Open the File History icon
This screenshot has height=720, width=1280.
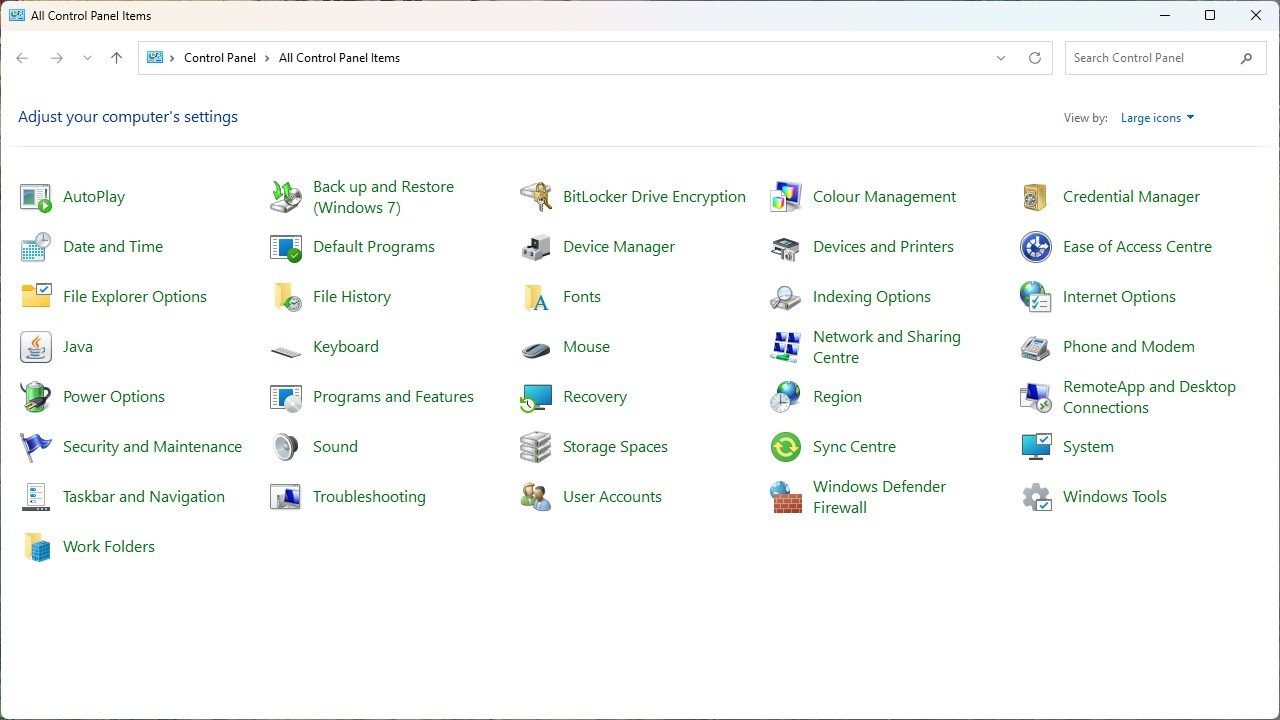point(286,297)
